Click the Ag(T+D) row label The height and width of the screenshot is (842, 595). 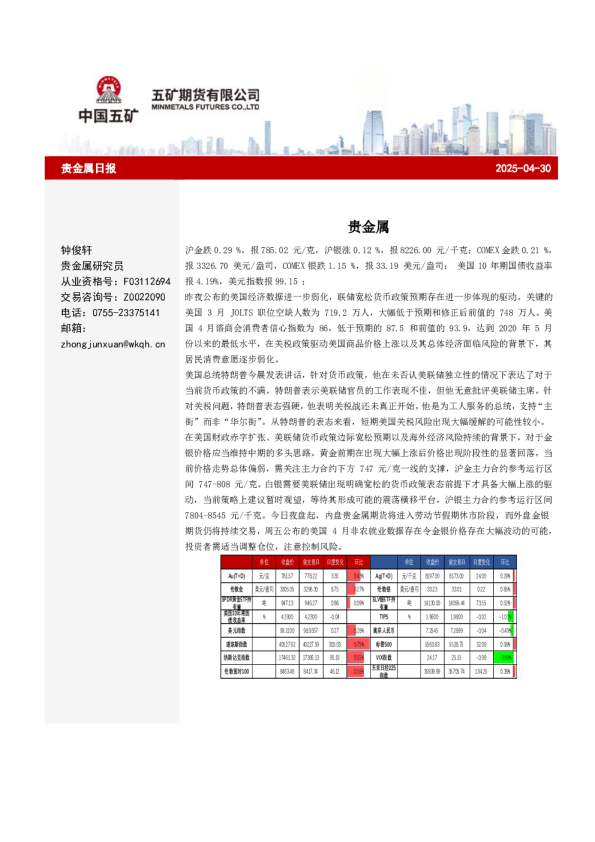[x=384, y=576]
